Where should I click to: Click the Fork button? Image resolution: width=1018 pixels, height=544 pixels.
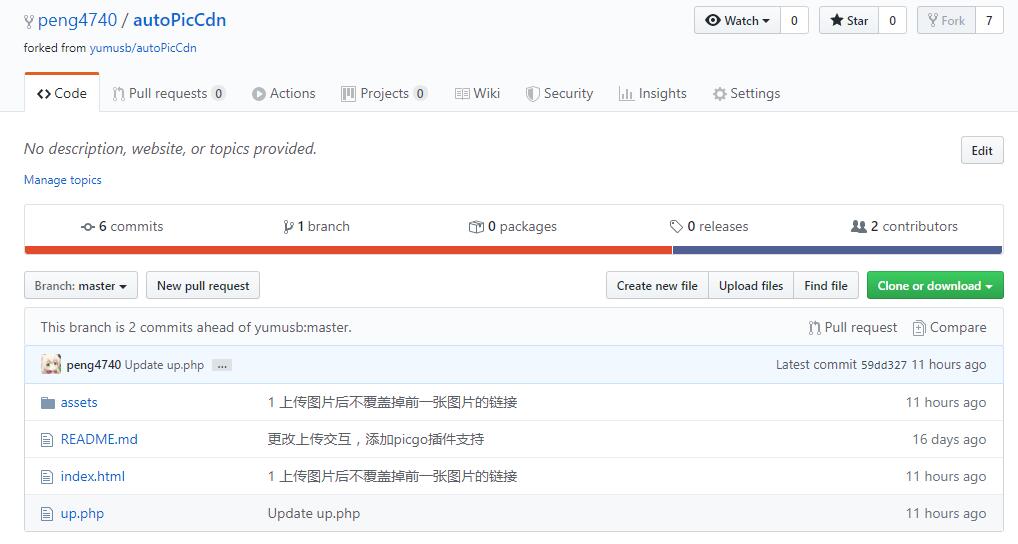tap(947, 20)
